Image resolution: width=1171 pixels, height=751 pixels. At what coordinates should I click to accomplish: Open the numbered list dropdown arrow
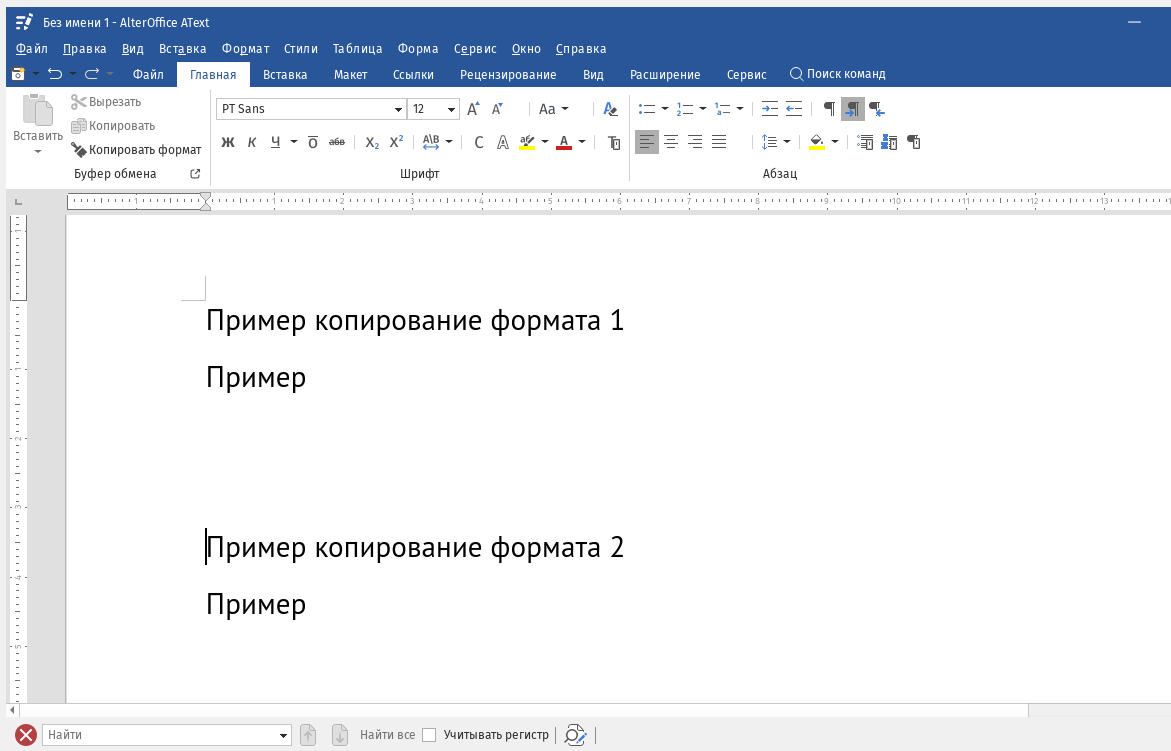[x=703, y=109]
